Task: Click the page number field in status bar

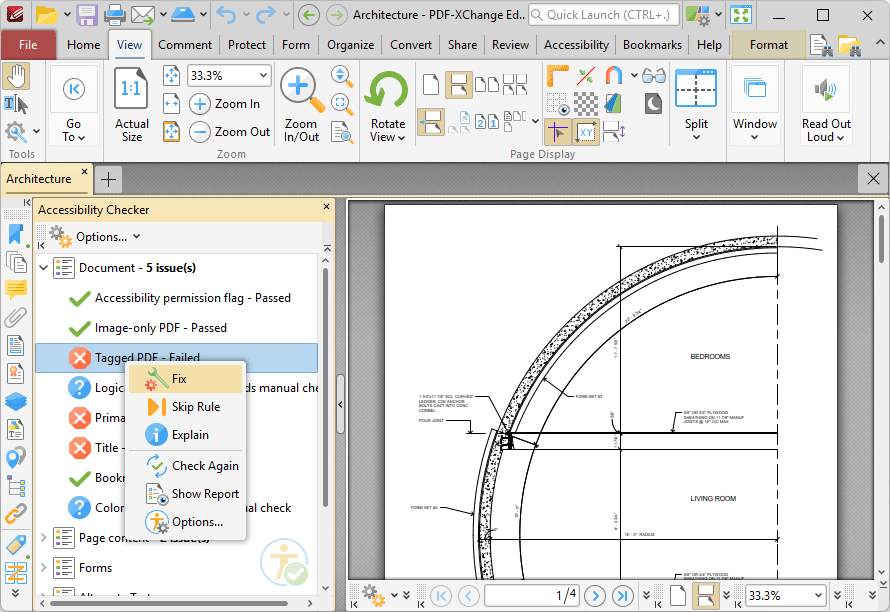Action: 531,596
